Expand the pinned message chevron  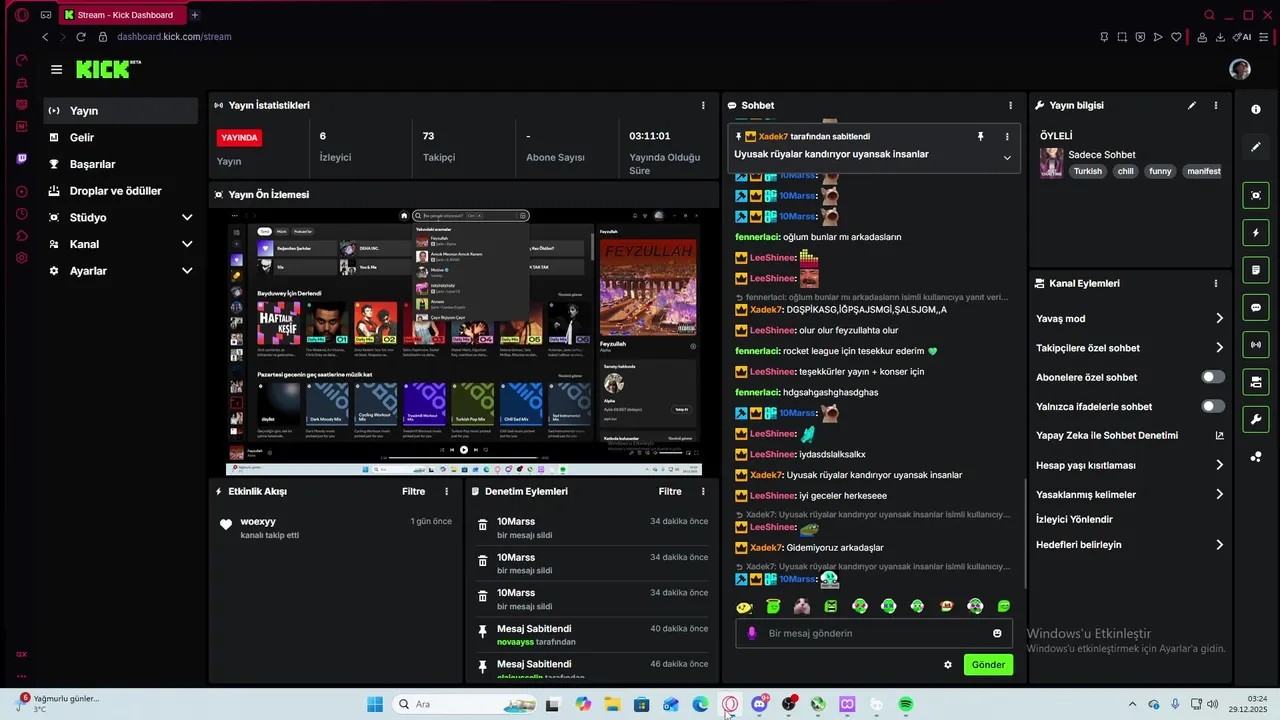(1007, 157)
